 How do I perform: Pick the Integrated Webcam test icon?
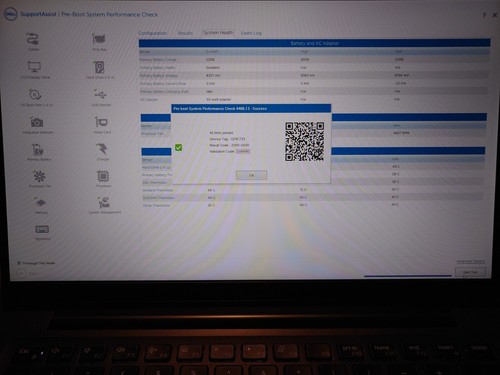37,122
